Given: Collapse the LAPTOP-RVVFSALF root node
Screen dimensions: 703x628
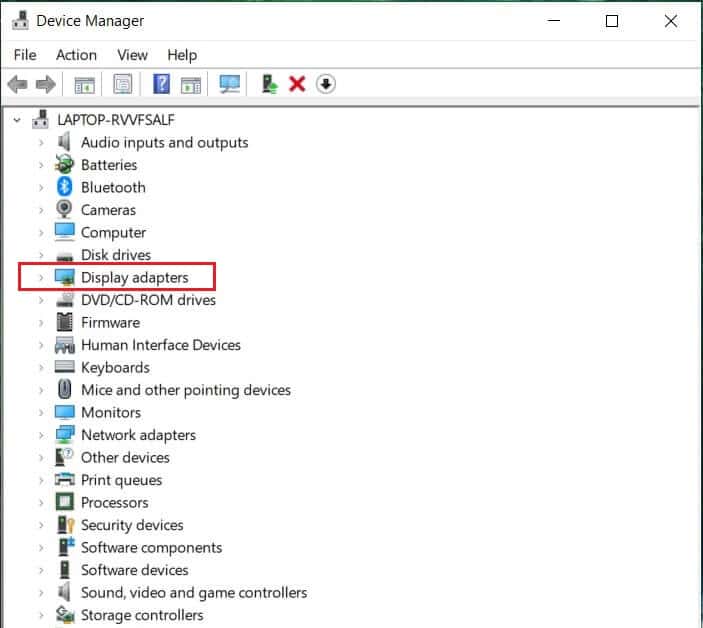Looking at the screenshot, I should pos(17,120).
